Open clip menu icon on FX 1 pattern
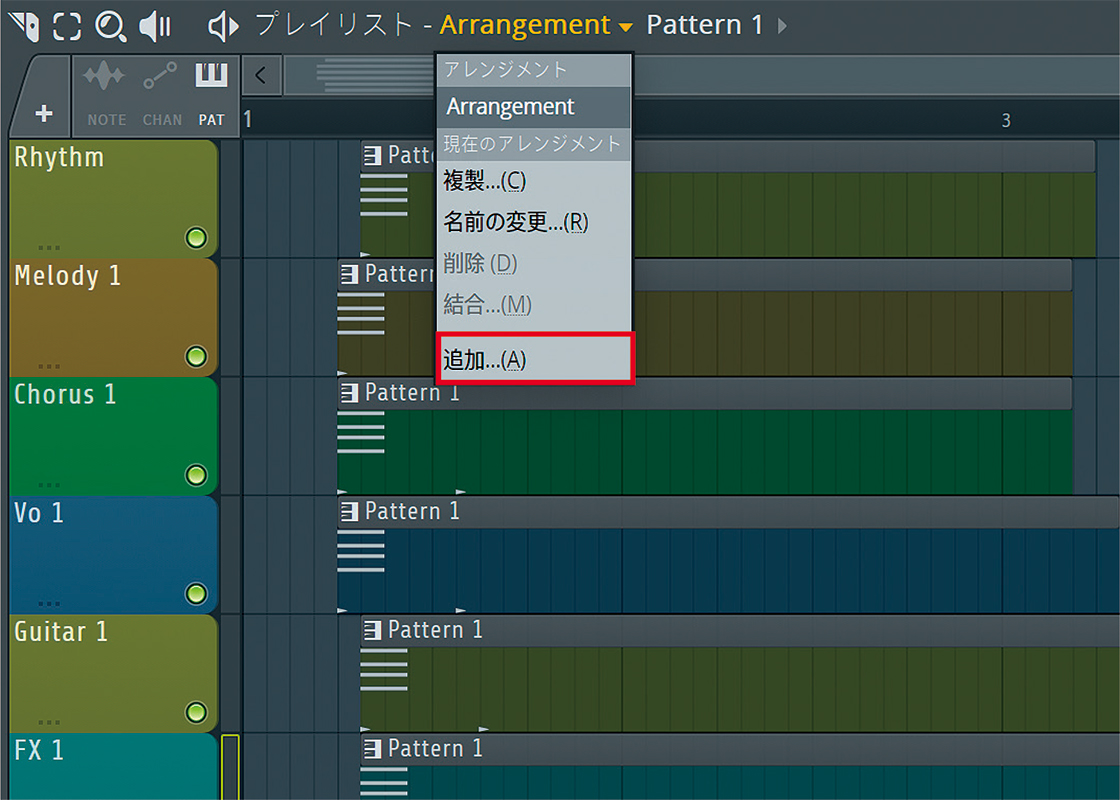 click(x=372, y=749)
